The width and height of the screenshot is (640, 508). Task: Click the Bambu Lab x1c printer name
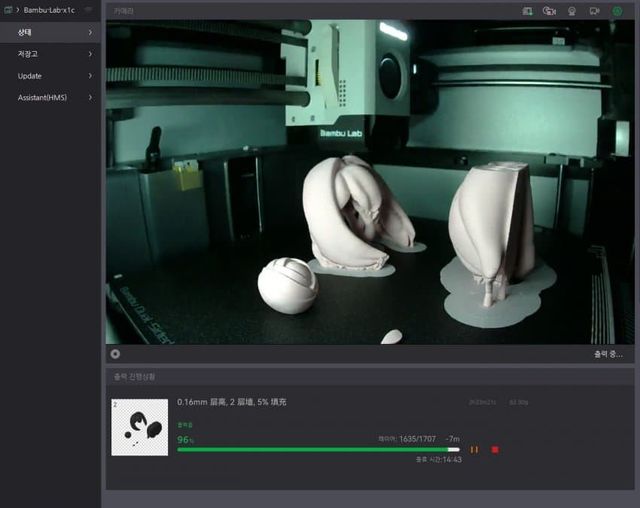click(x=49, y=10)
